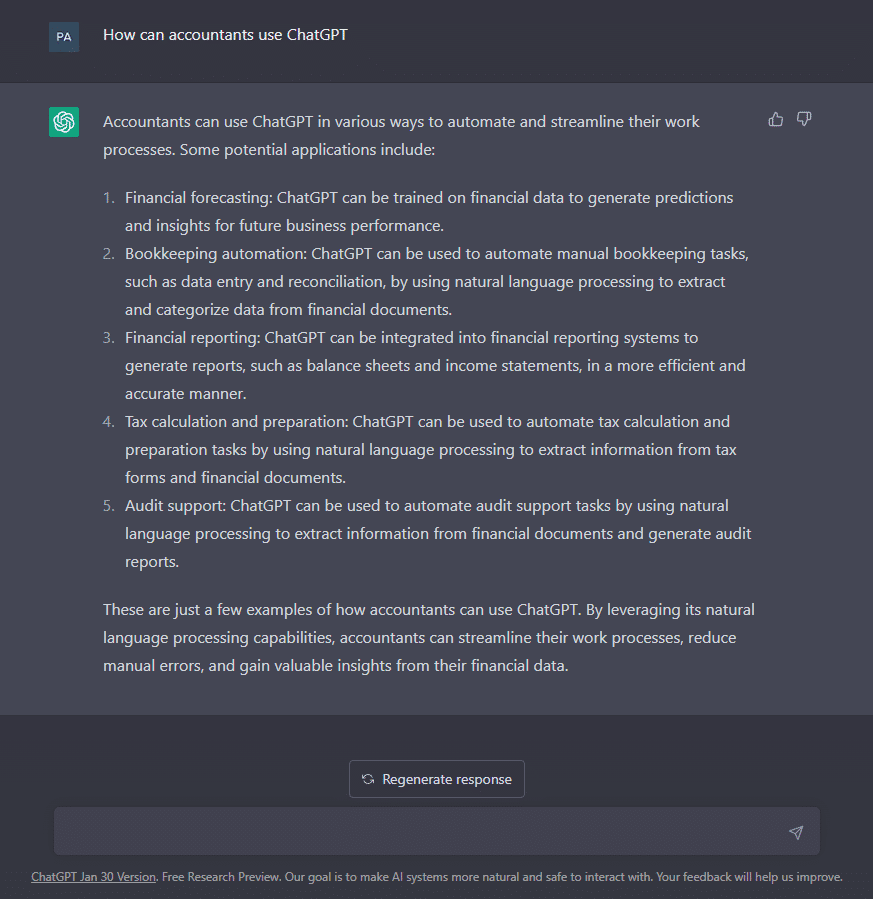
Task: Click the user question about accountants
Action: point(225,35)
